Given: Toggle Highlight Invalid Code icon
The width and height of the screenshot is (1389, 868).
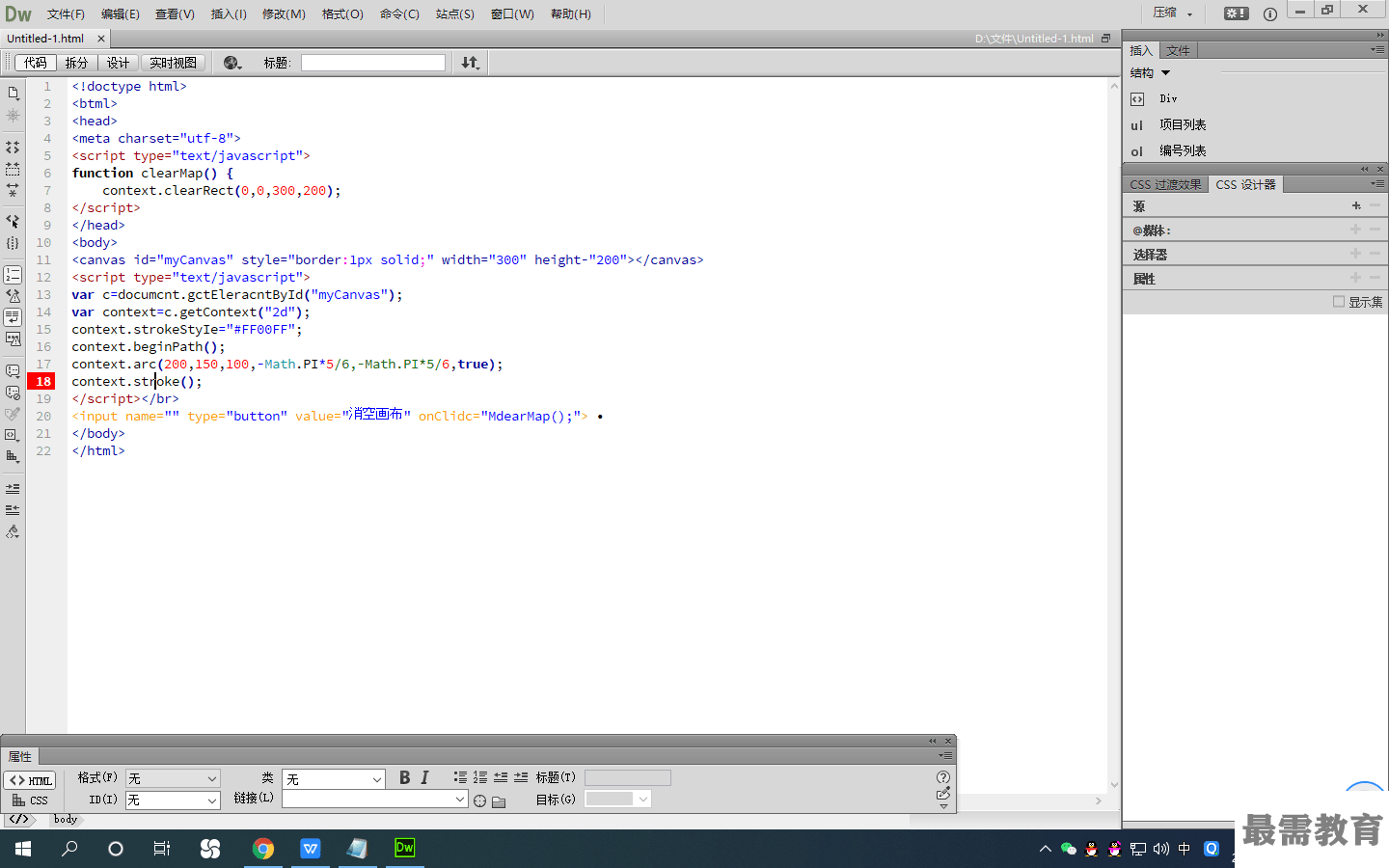Looking at the screenshot, I should coord(14,296).
